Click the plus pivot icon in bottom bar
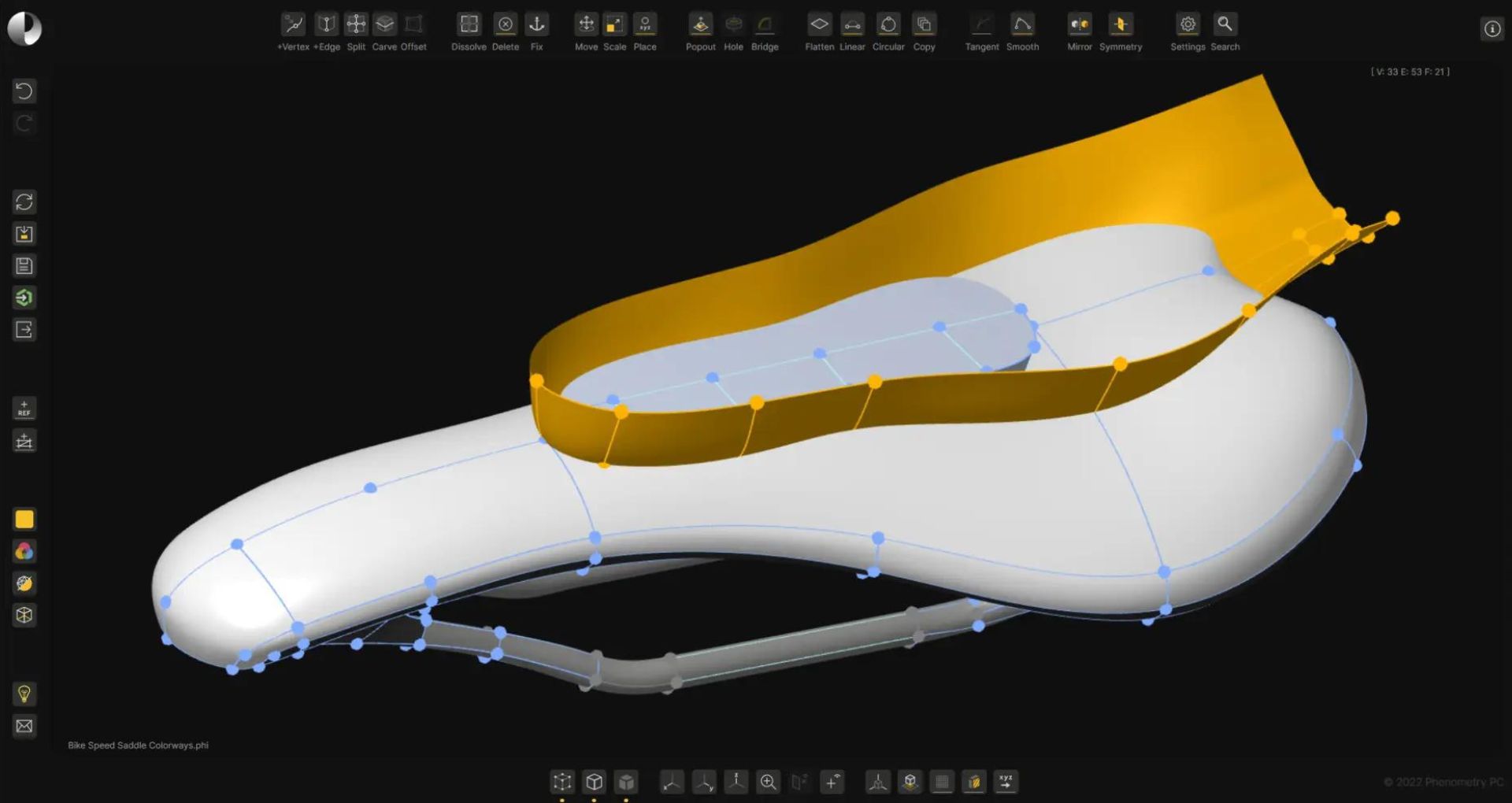 point(832,782)
